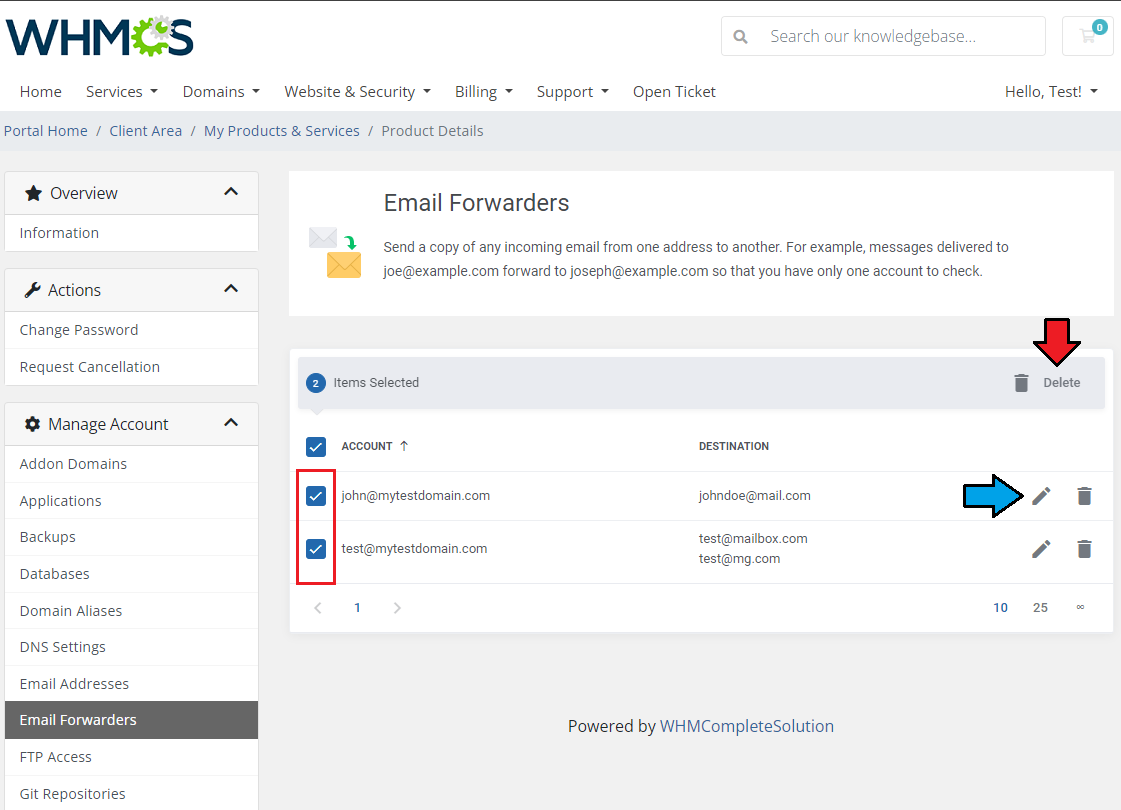This screenshot has height=810, width=1121.
Task: Open the Hello, Test! user dropdown
Action: click(1051, 92)
